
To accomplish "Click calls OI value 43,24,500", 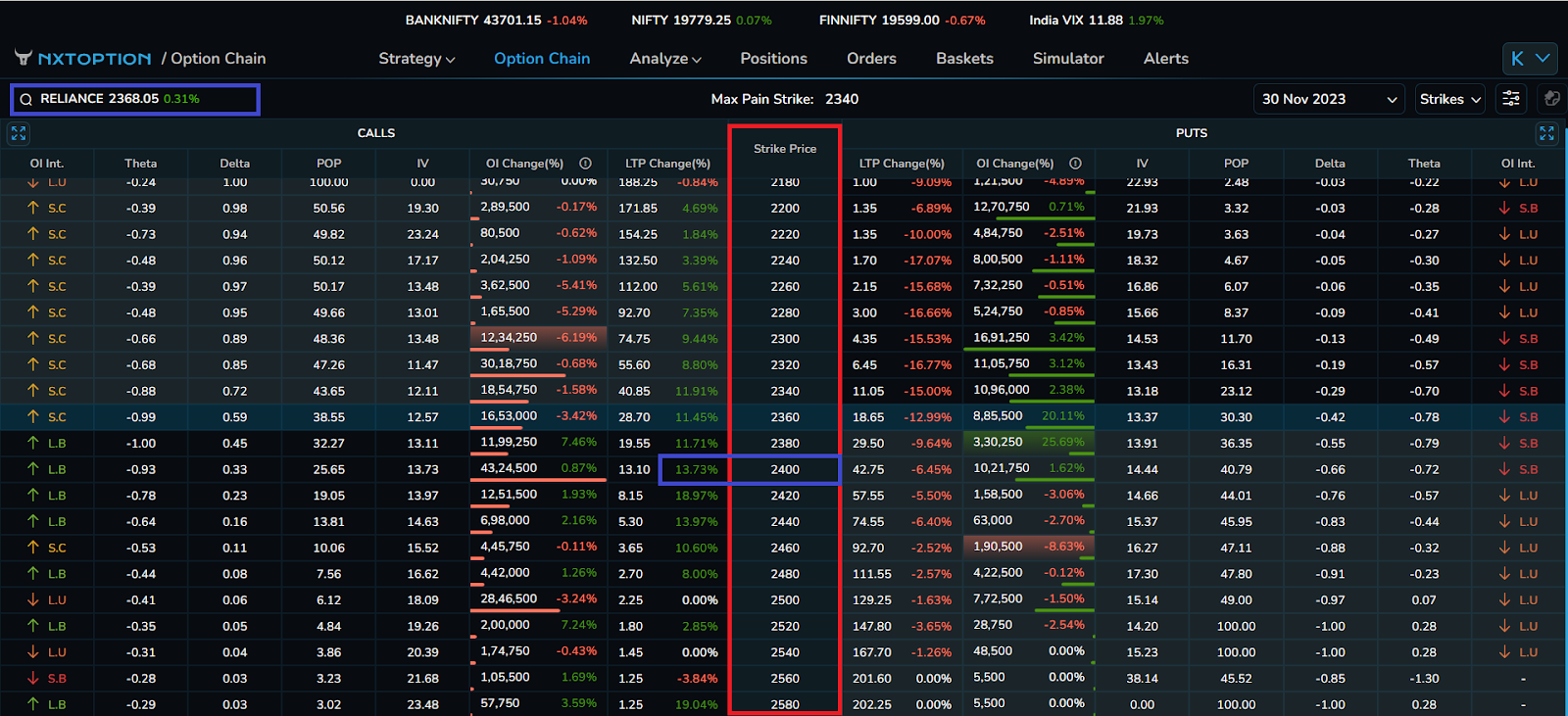I will coord(509,468).
